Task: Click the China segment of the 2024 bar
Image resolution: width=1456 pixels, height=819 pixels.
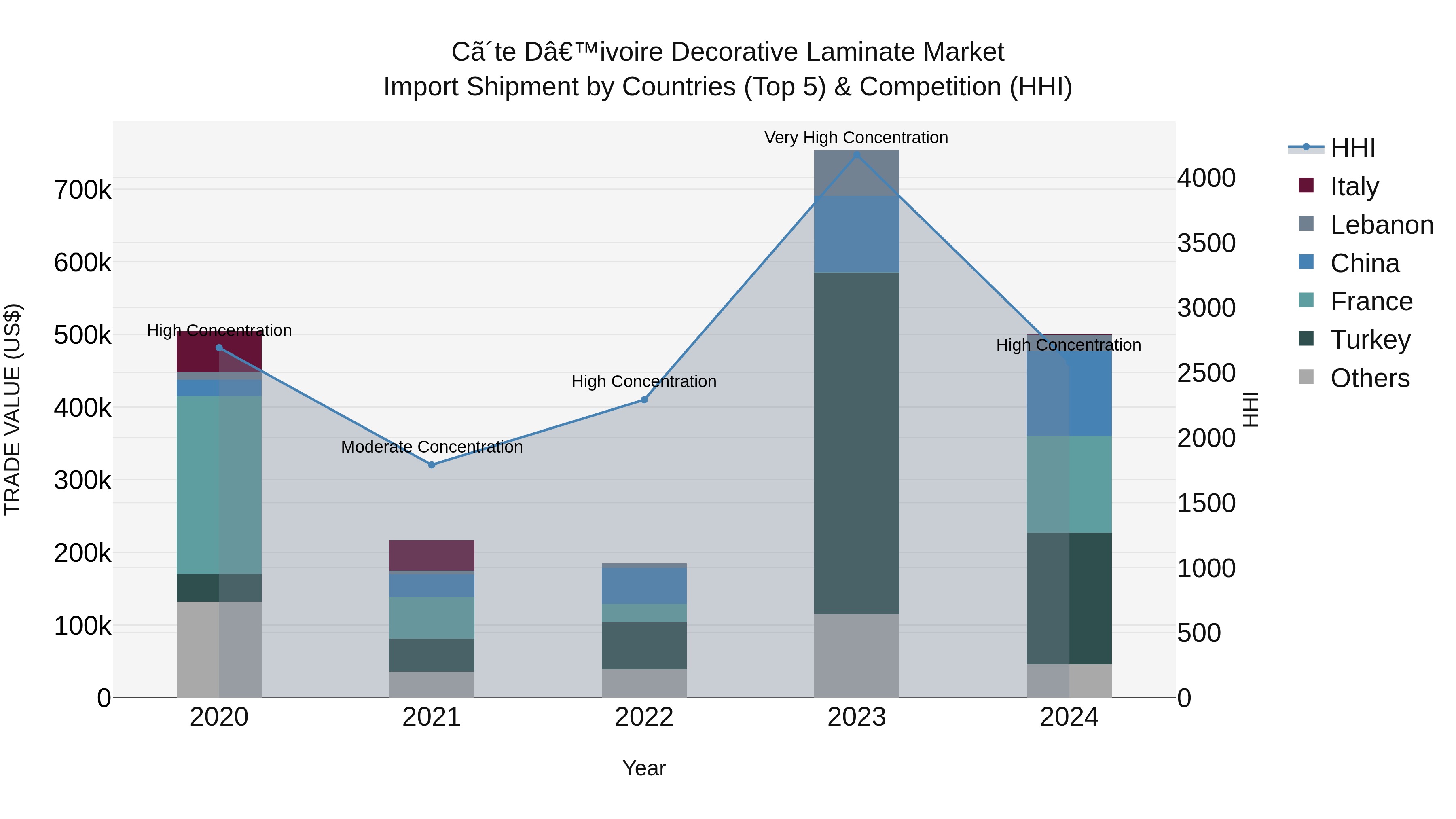Action: (x=1069, y=394)
